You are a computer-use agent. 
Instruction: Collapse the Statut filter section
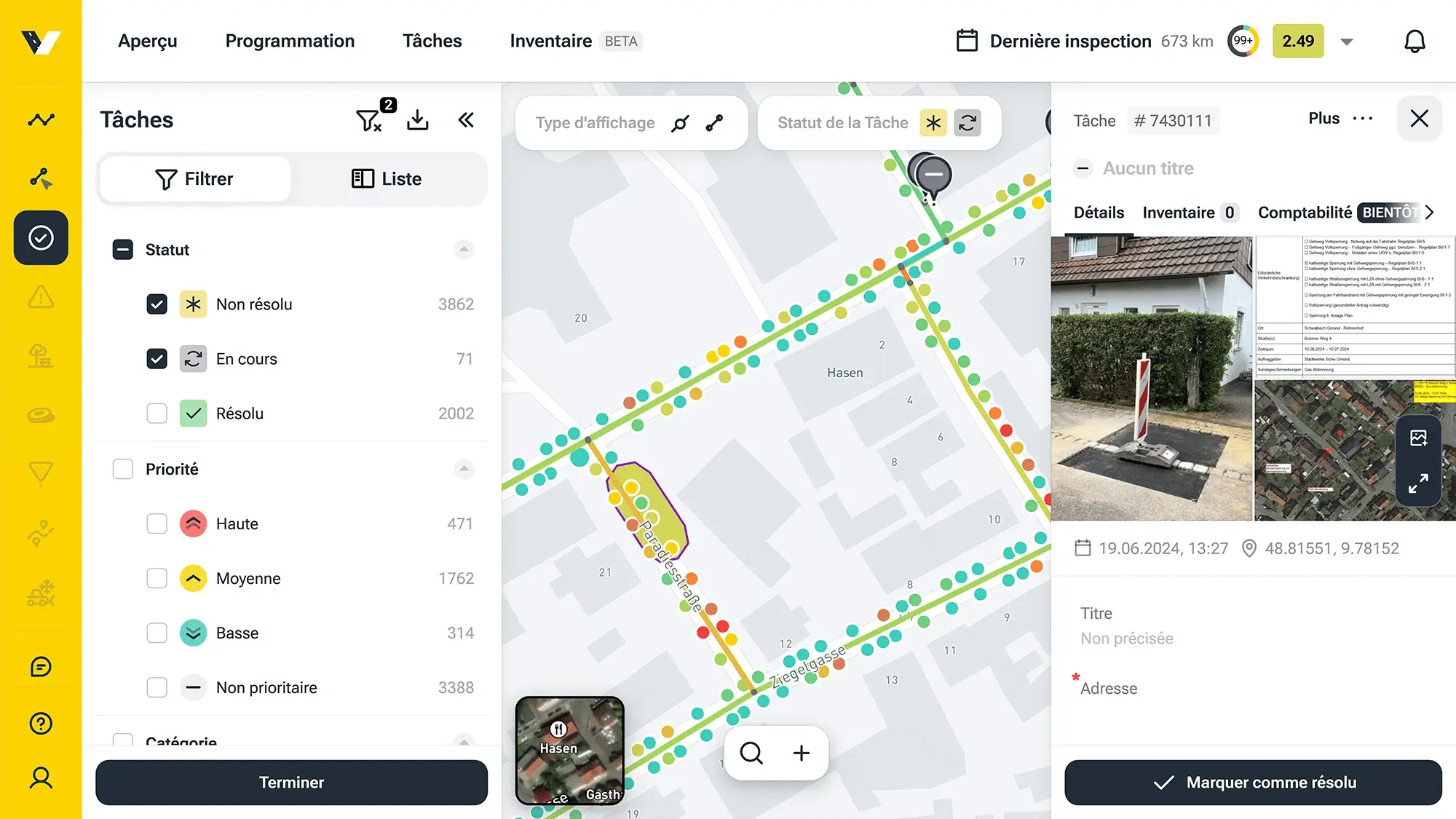(464, 250)
